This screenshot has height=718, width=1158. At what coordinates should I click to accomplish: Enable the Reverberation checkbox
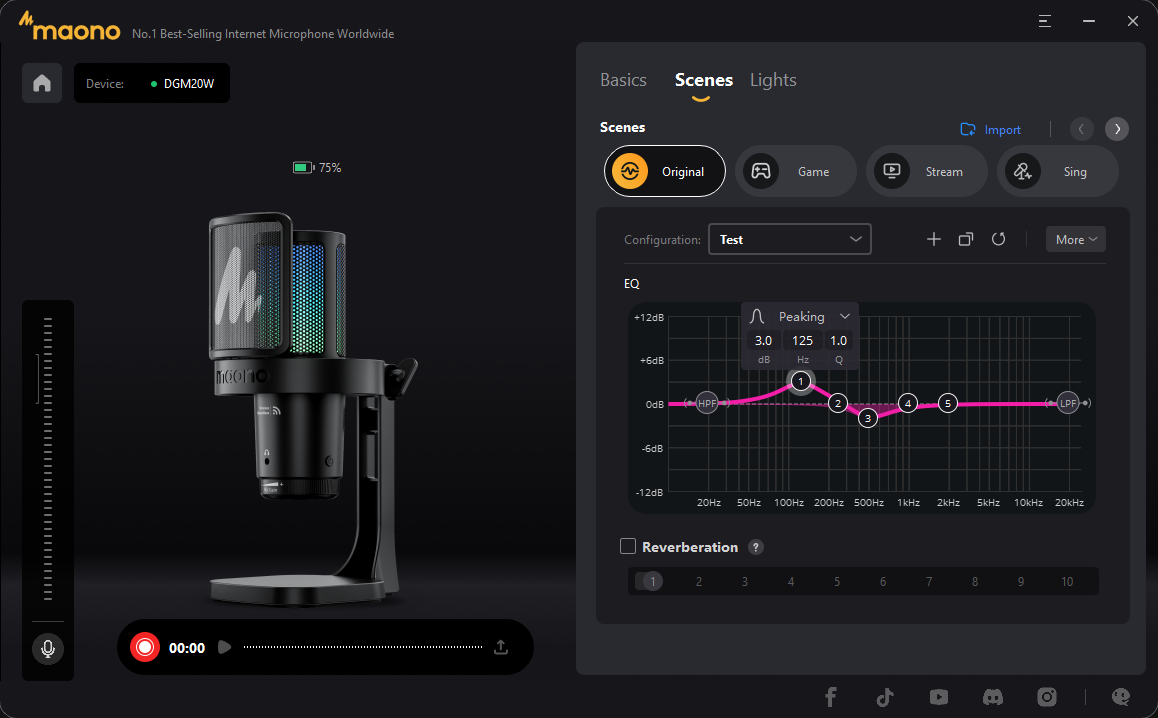click(x=628, y=546)
